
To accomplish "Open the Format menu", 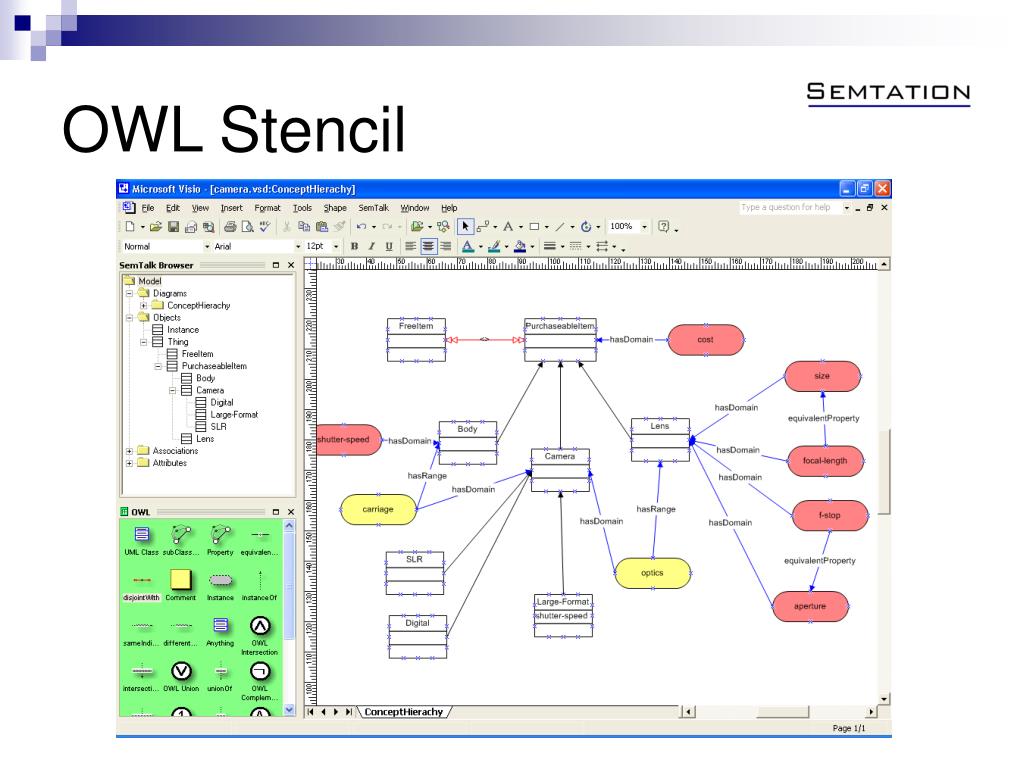I will click(x=267, y=208).
